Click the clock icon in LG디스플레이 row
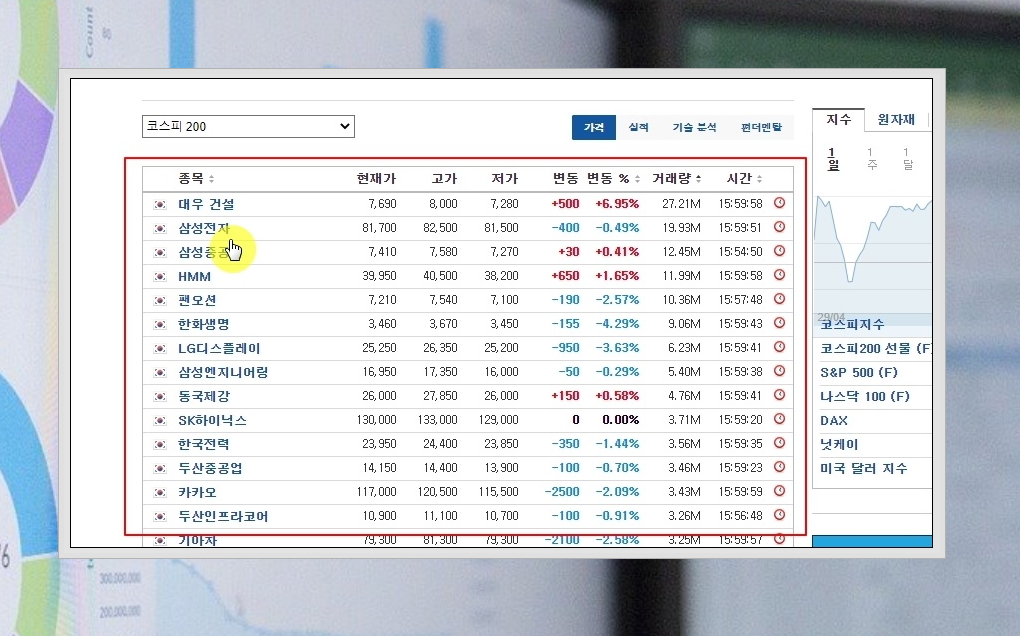This screenshot has width=1020, height=636. point(779,347)
